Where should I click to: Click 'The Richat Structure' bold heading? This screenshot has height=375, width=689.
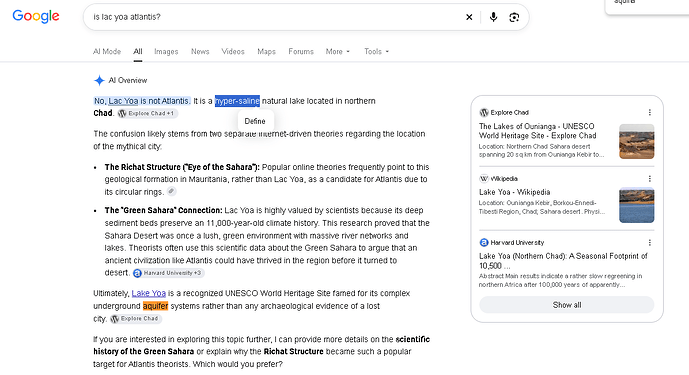tap(182, 167)
